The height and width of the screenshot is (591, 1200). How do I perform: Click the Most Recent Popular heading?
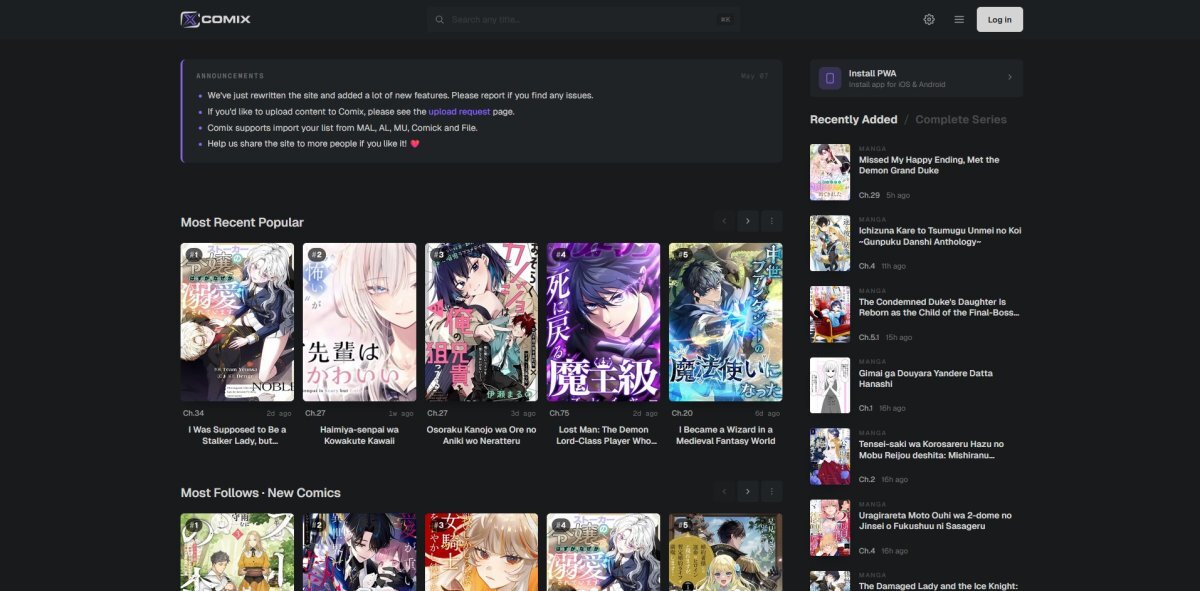(242, 222)
